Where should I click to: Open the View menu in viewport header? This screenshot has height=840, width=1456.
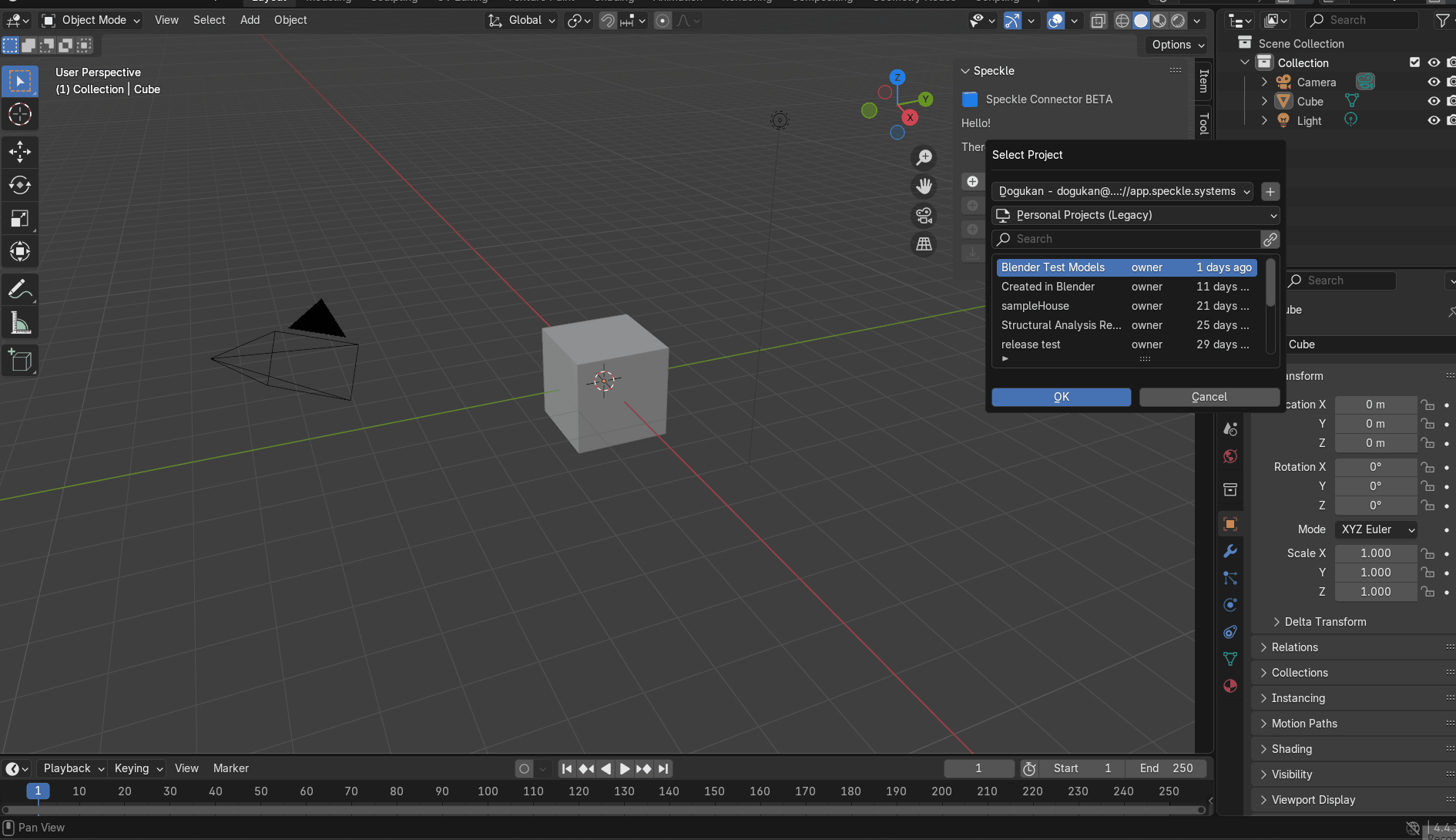point(166,20)
